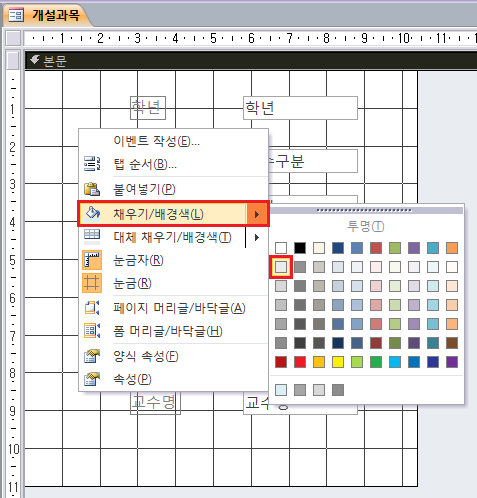
Task: Click the paste clipboard icon beside 붙여넣기
Action: tap(92, 189)
